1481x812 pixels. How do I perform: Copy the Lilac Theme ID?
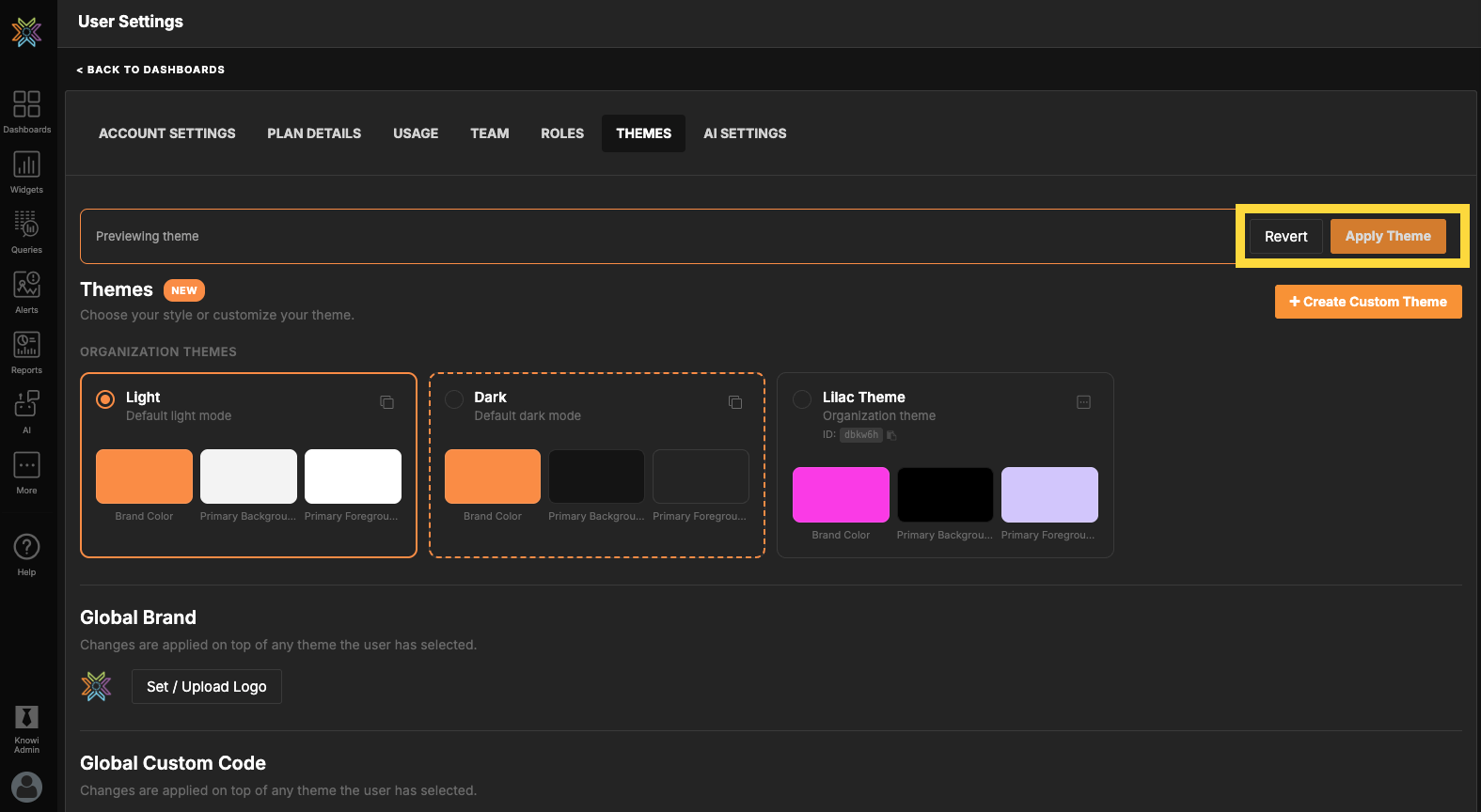891,435
